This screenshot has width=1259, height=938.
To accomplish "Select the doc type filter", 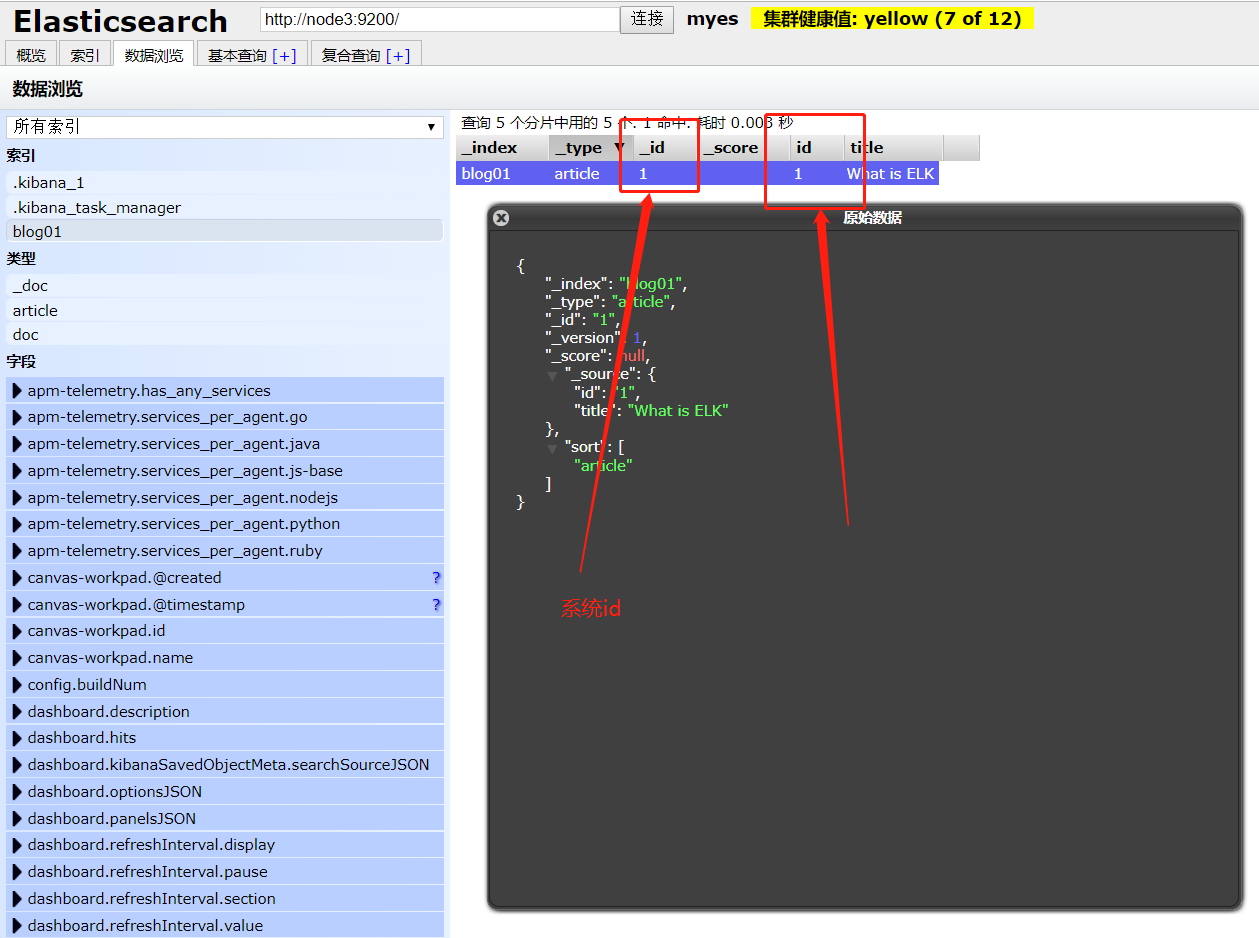I will 225,335.
